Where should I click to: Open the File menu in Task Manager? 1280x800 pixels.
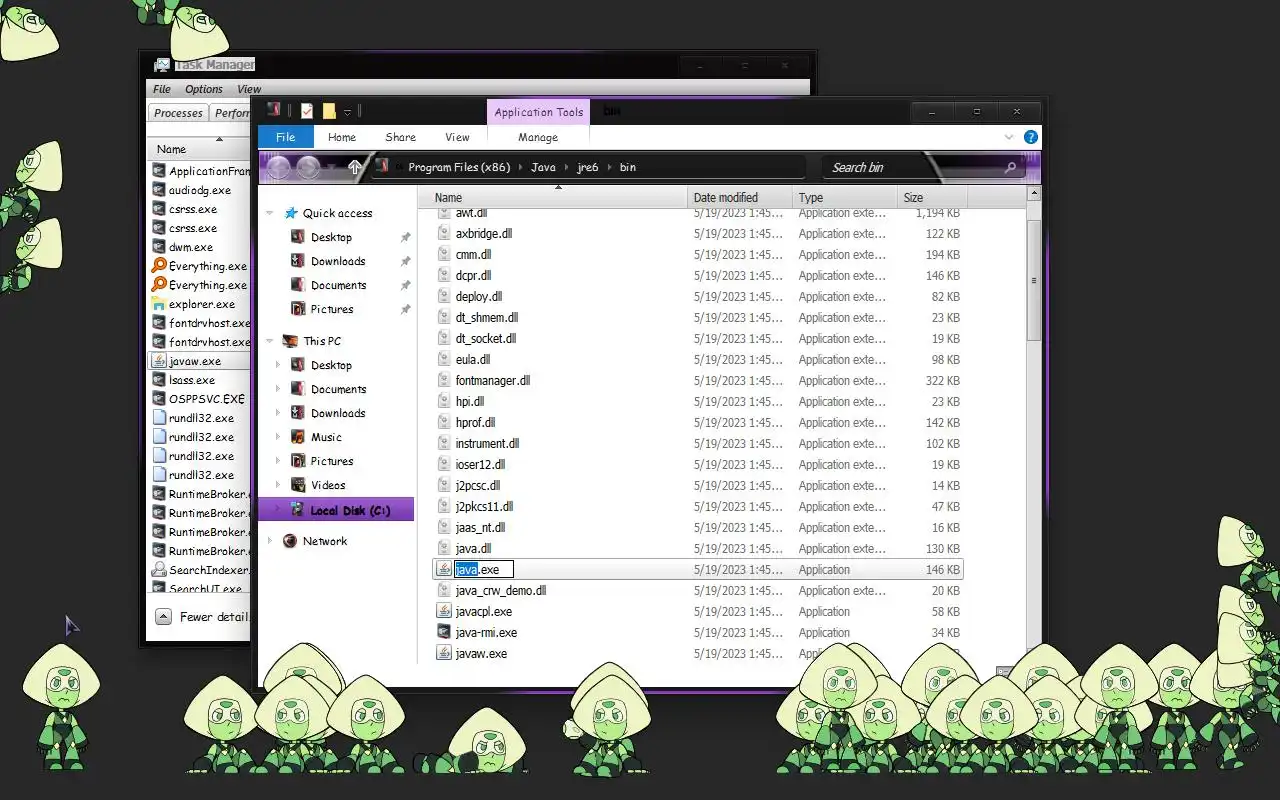coord(162,89)
